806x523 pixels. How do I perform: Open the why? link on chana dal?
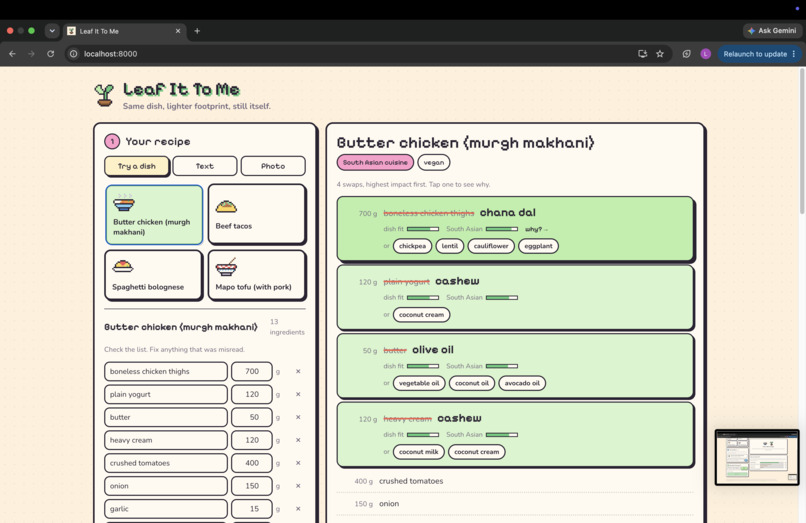pos(536,229)
